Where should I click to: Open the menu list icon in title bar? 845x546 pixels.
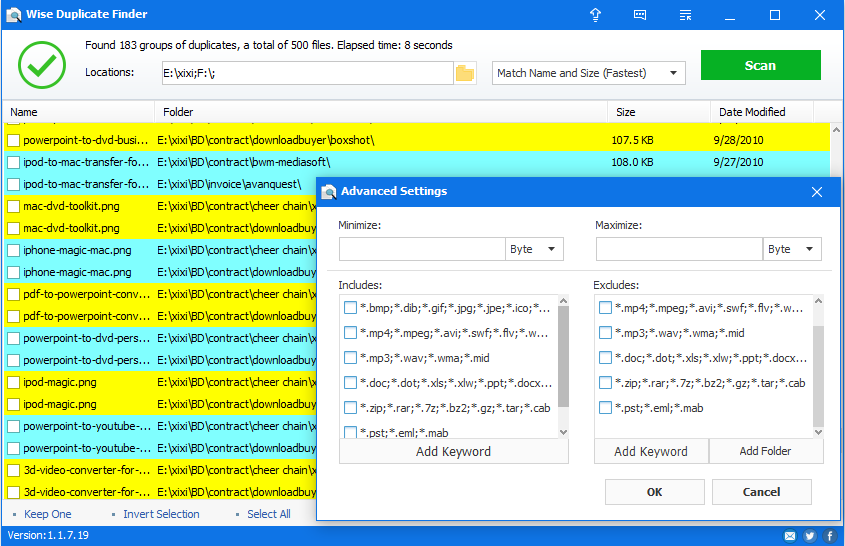(x=685, y=15)
